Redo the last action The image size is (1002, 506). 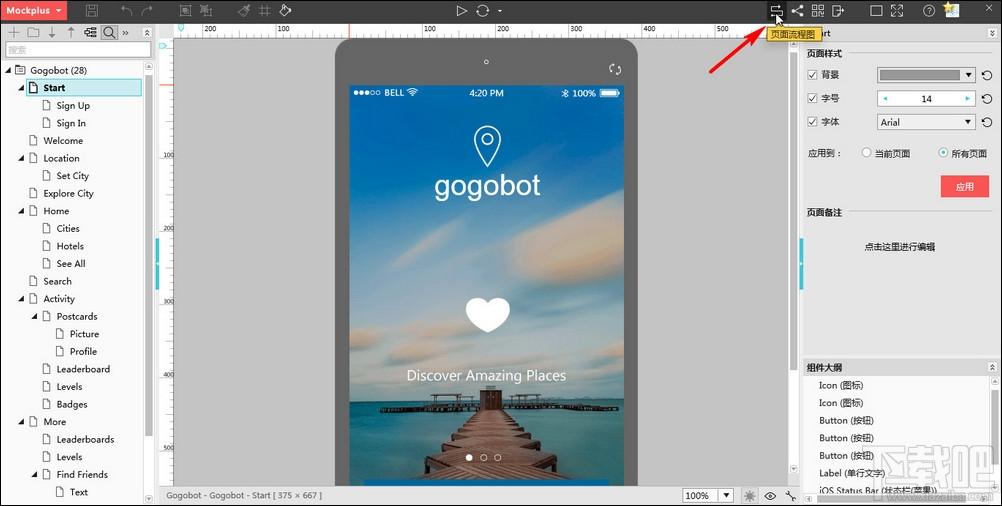[x=148, y=10]
